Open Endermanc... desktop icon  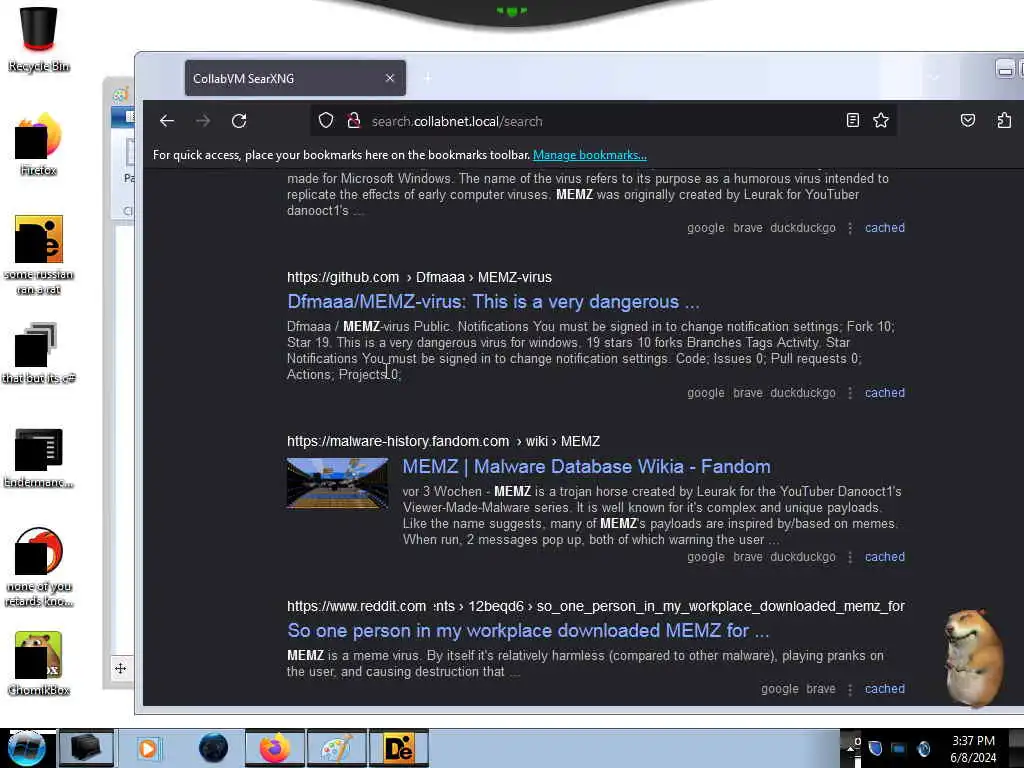[x=39, y=457]
